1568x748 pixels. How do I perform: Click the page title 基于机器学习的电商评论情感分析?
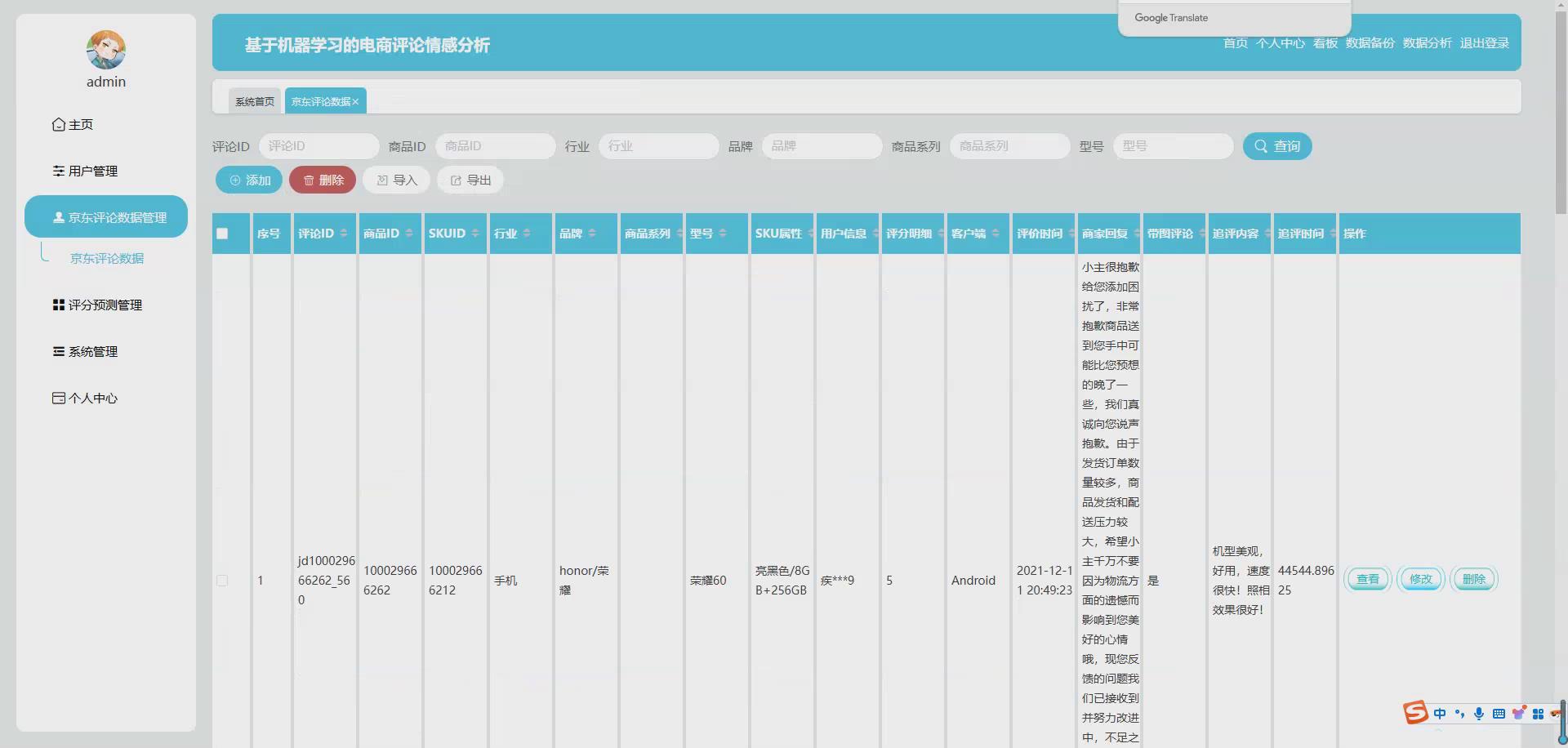367,45
